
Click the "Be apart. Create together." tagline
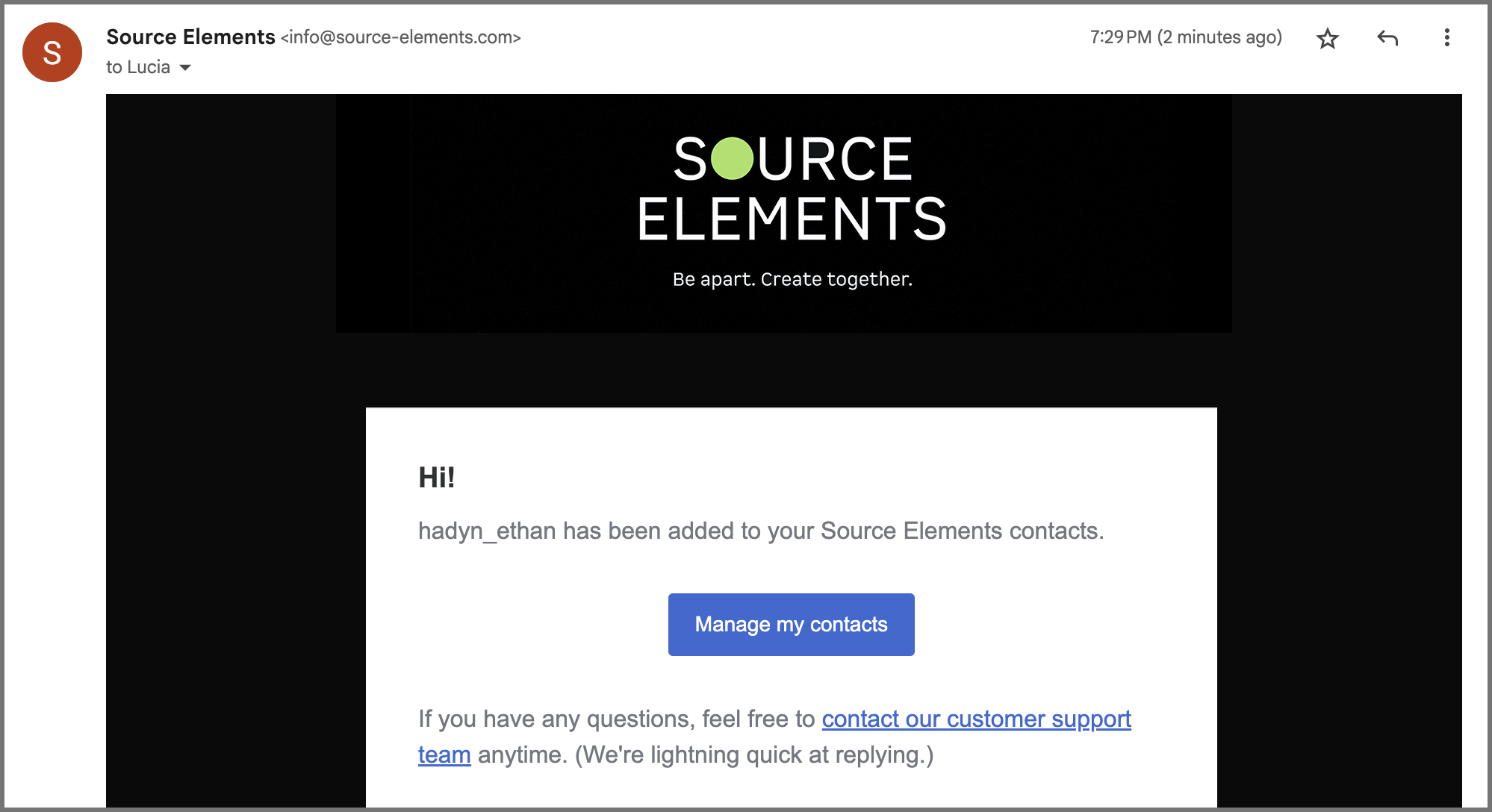(x=792, y=279)
